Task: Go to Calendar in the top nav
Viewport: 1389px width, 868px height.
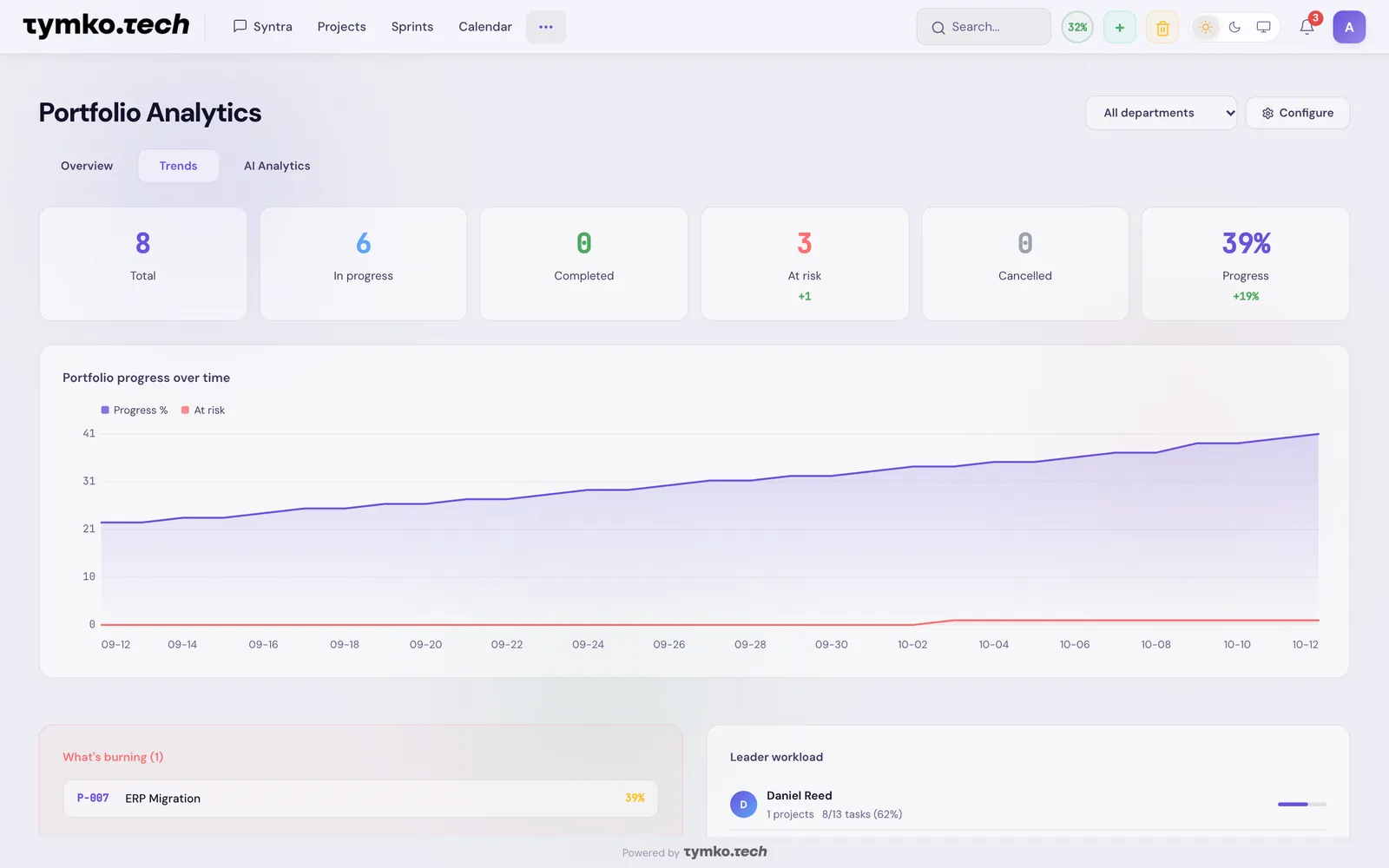Action: click(485, 27)
